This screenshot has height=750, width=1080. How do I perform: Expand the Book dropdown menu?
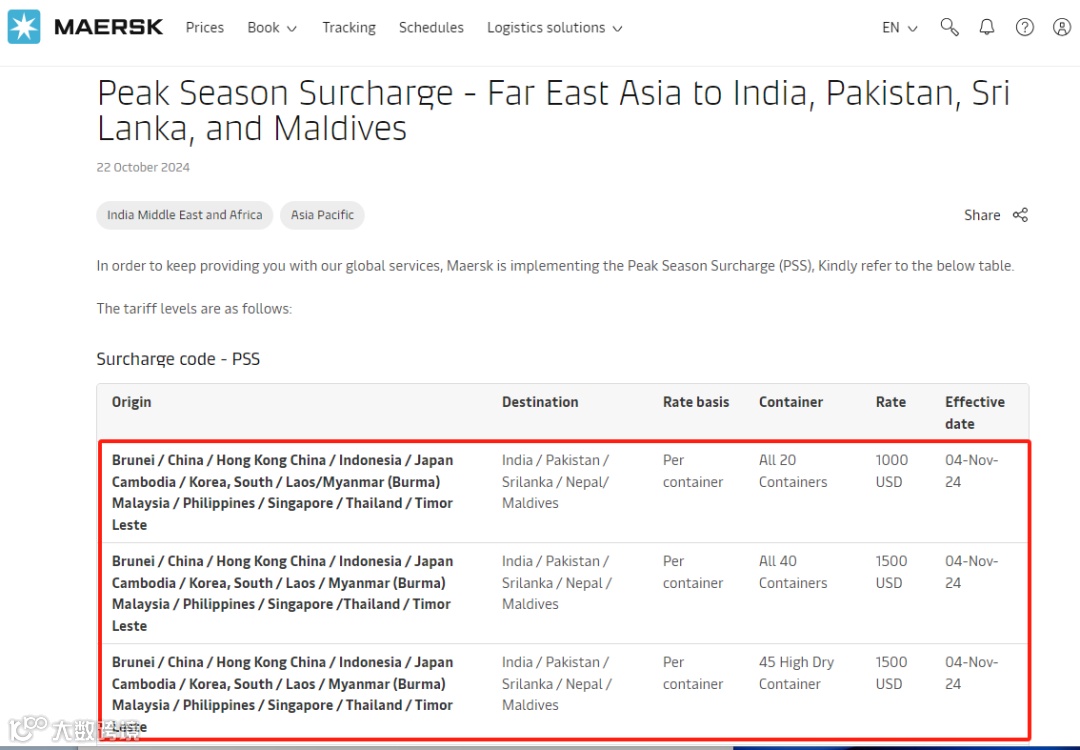(x=272, y=28)
